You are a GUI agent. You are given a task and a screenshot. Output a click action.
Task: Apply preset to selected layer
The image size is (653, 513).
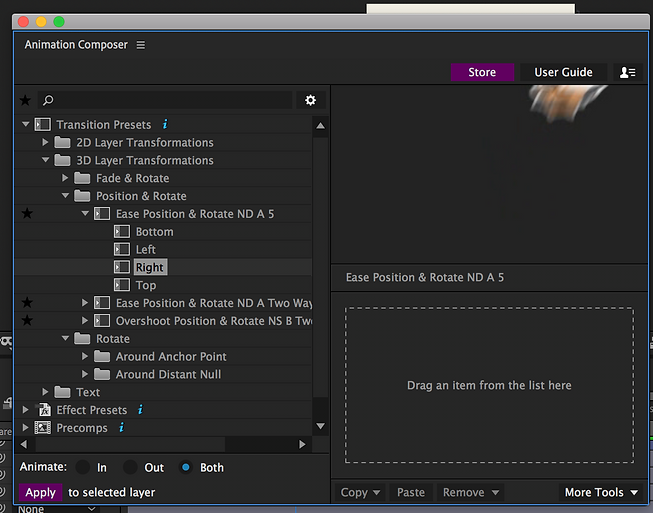40,493
